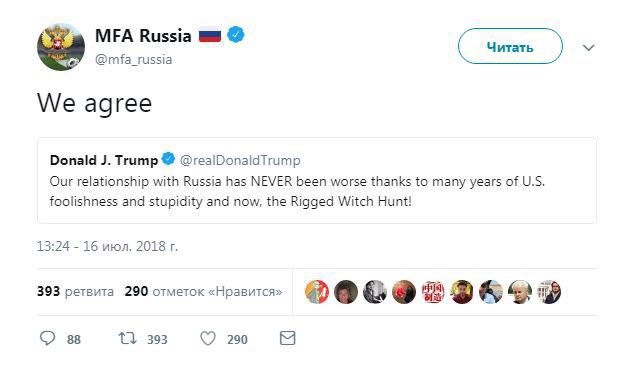Open the @mfa_russia handle link
Image resolution: width=628 pixels, height=371 pixels.
pos(133,60)
